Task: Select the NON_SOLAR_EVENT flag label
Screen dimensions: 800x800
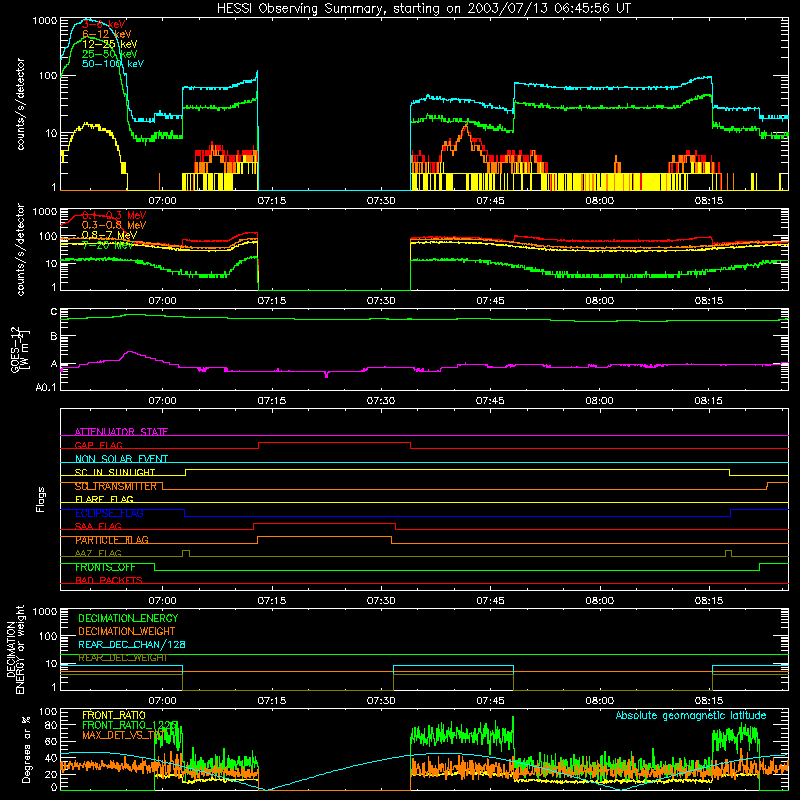Action: tap(121, 459)
